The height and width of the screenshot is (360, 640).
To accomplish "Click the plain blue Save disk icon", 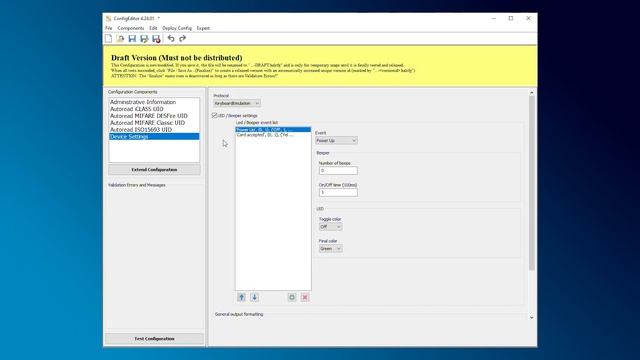I will coord(132,38).
